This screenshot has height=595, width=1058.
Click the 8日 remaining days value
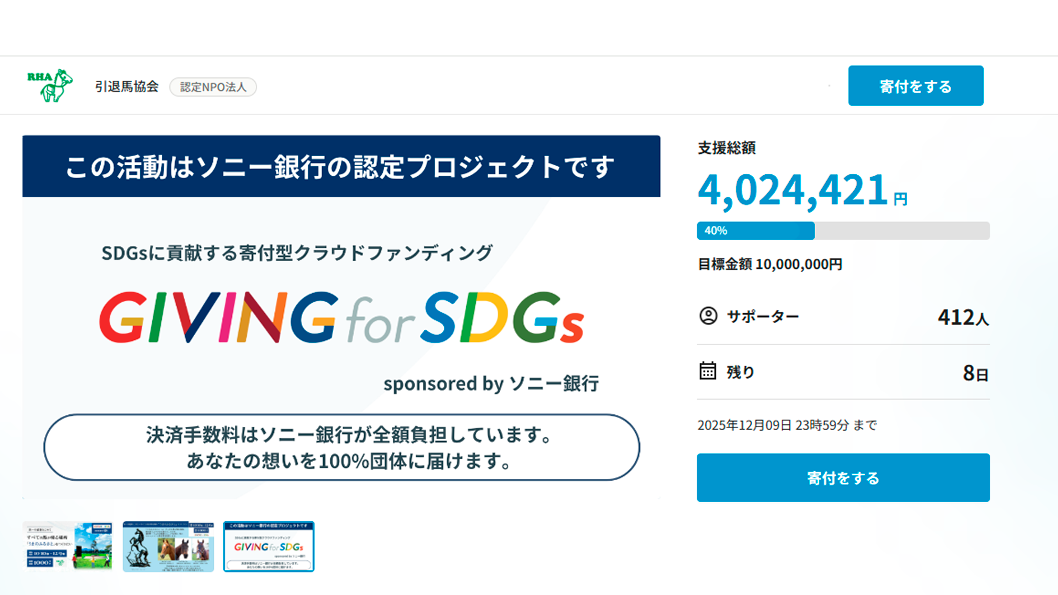point(975,373)
